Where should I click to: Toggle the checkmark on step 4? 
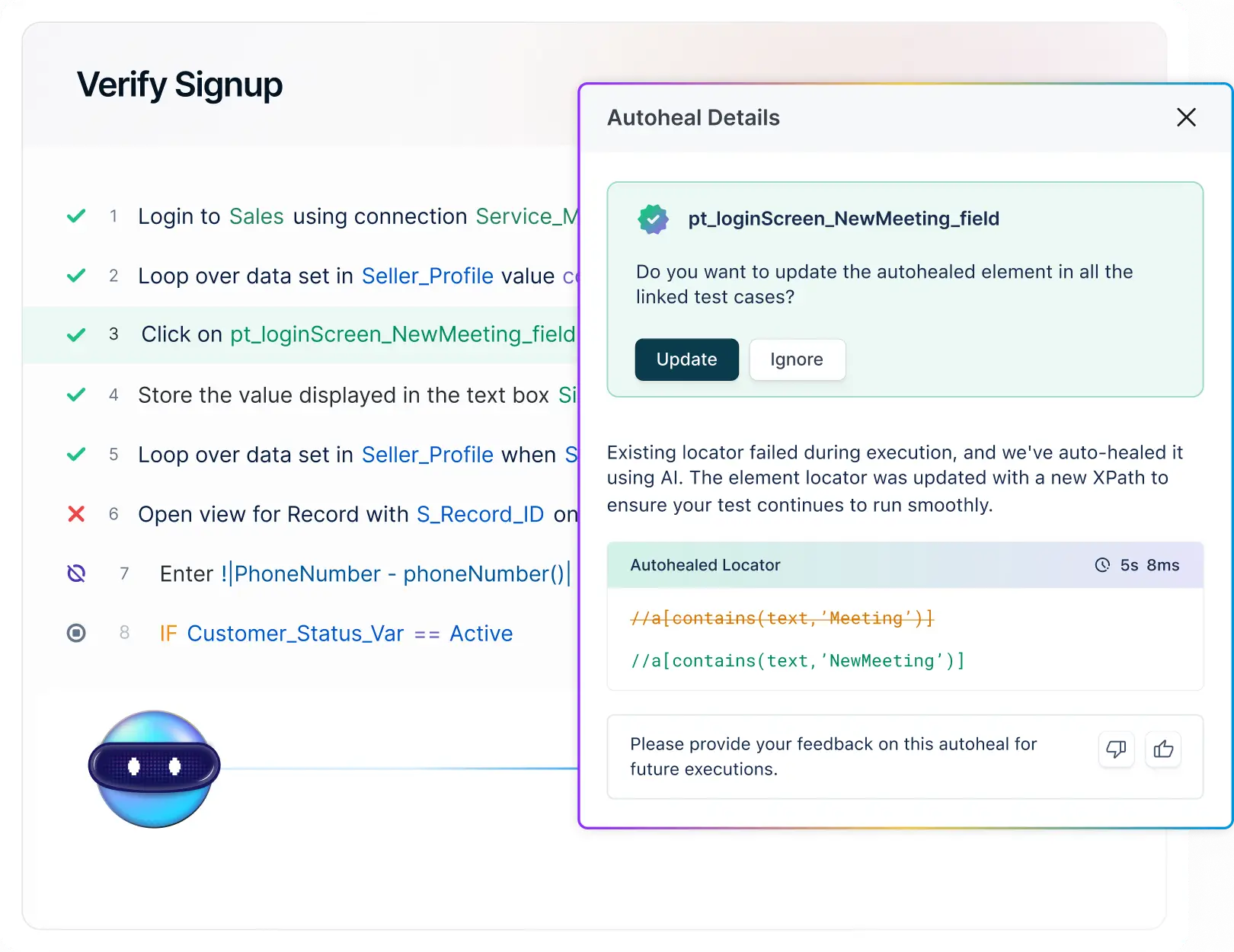[x=75, y=395]
